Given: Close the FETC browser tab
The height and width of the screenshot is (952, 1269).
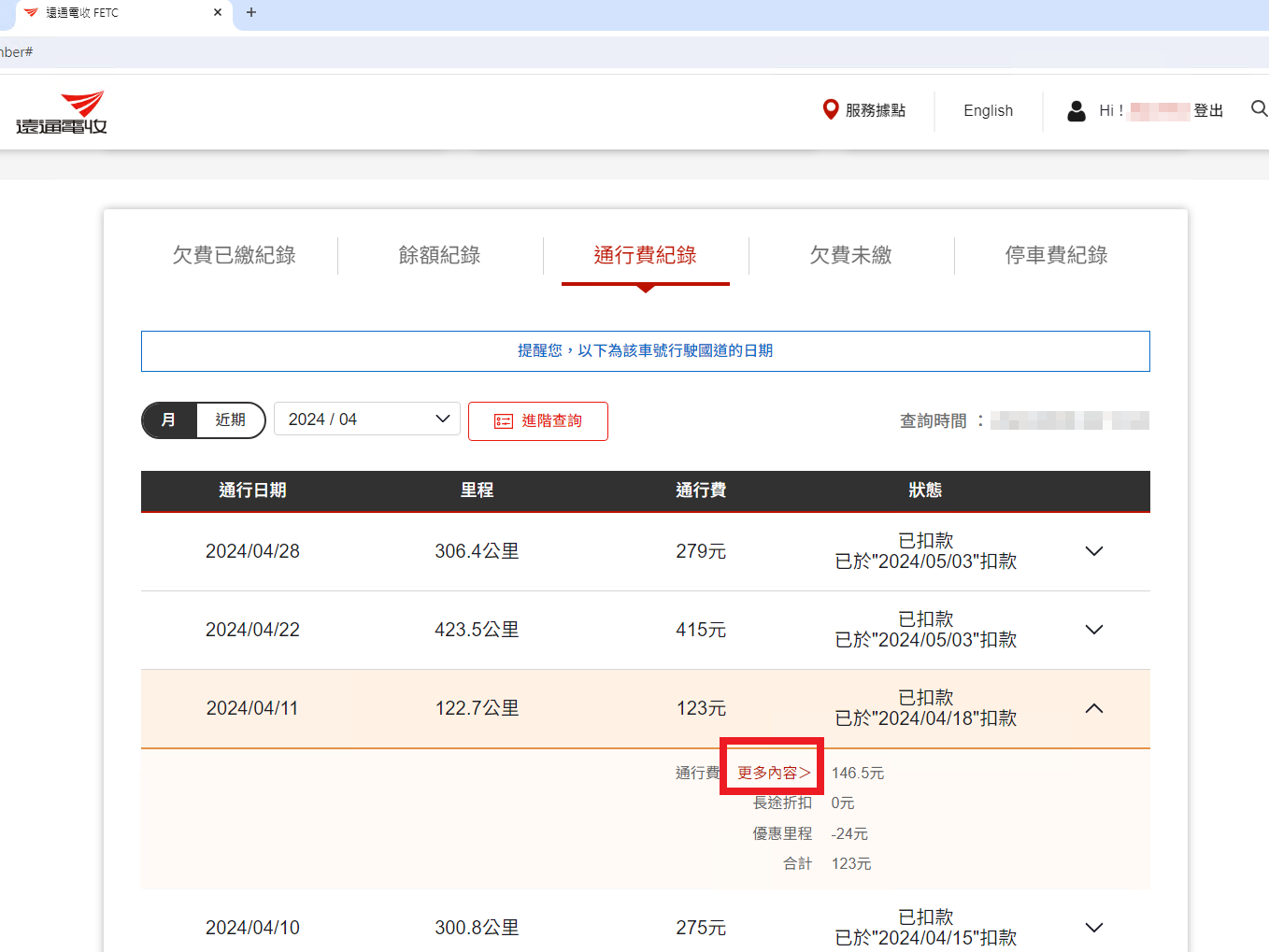Looking at the screenshot, I should click(218, 13).
